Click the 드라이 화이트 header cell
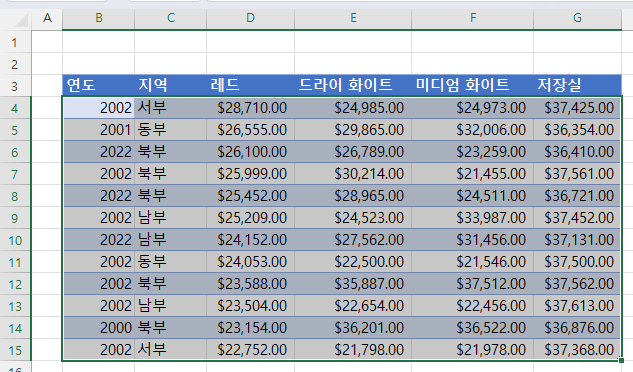 coord(353,85)
